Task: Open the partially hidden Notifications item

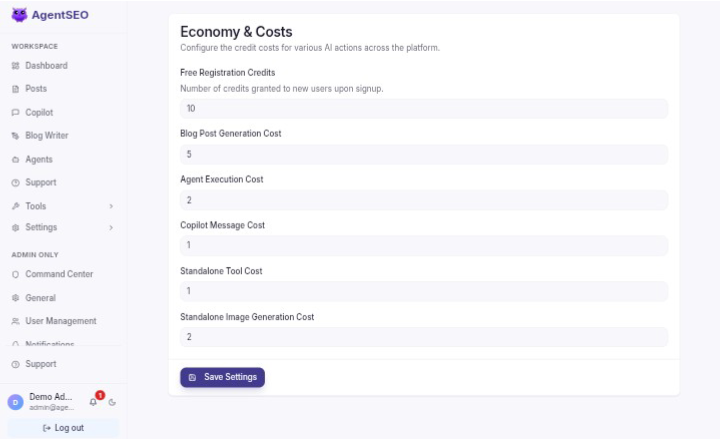Action: [50, 344]
